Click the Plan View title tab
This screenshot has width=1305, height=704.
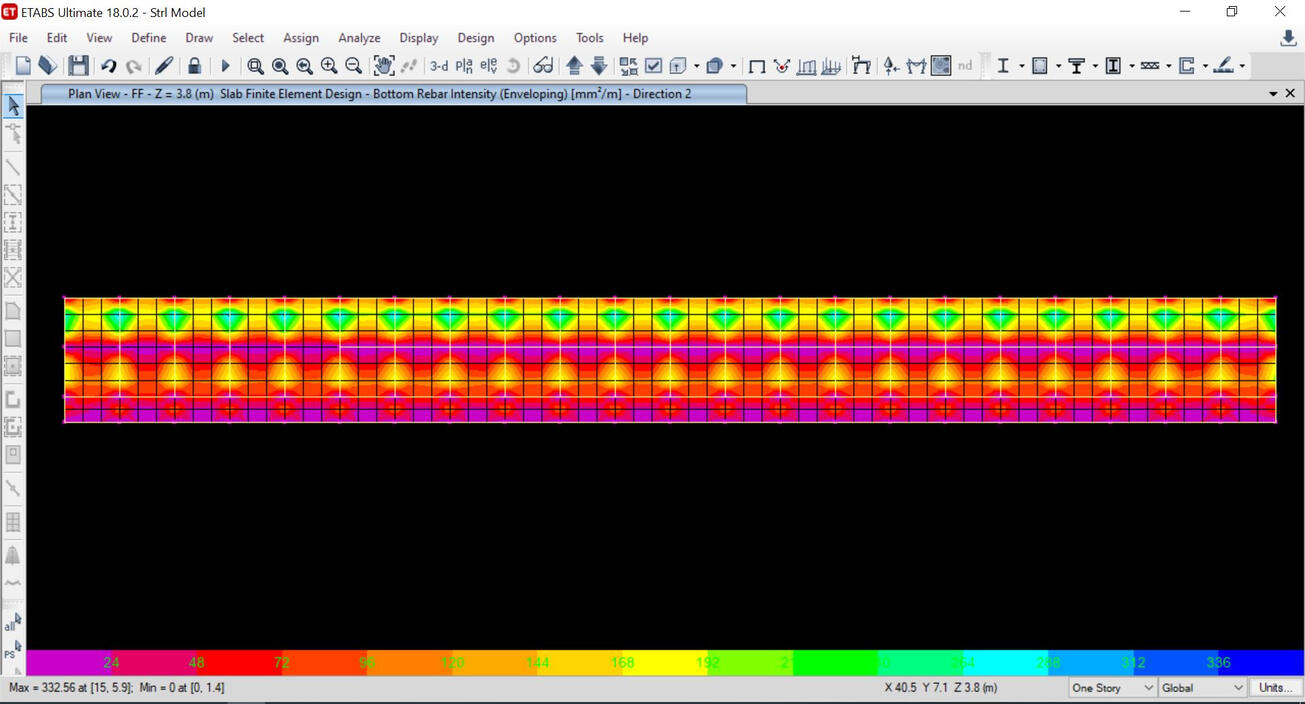pyautogui.click(x=380, y=94)
